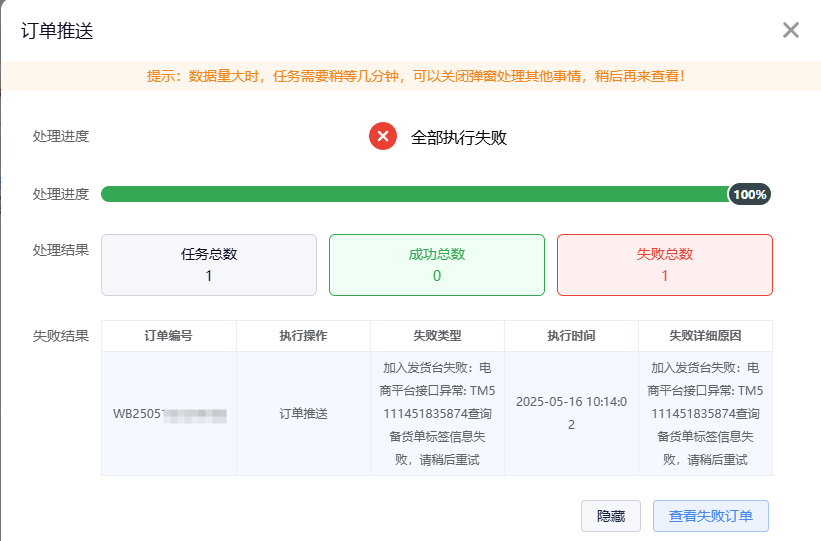Click the 订单推送 dialog title
The height and width of the screenshot is (541, 821).
coord(57,31)
